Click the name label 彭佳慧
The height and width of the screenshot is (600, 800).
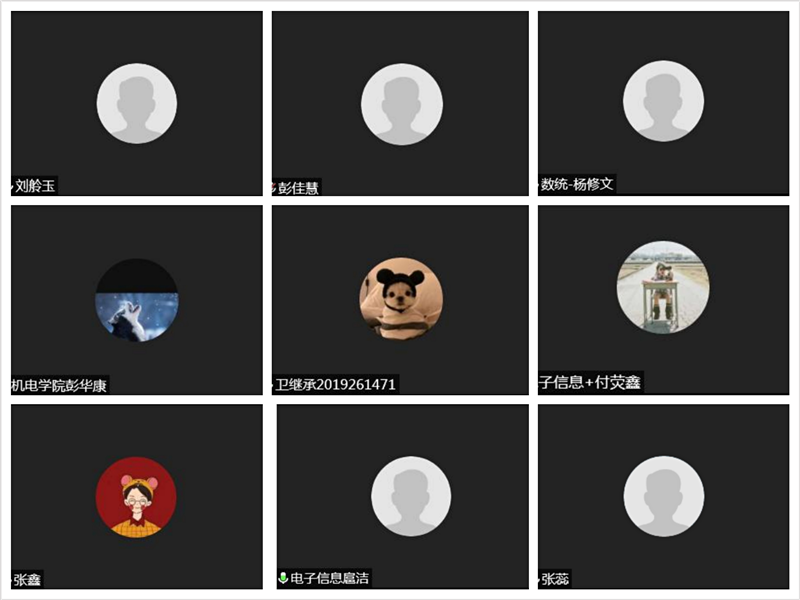click(298, 188)
